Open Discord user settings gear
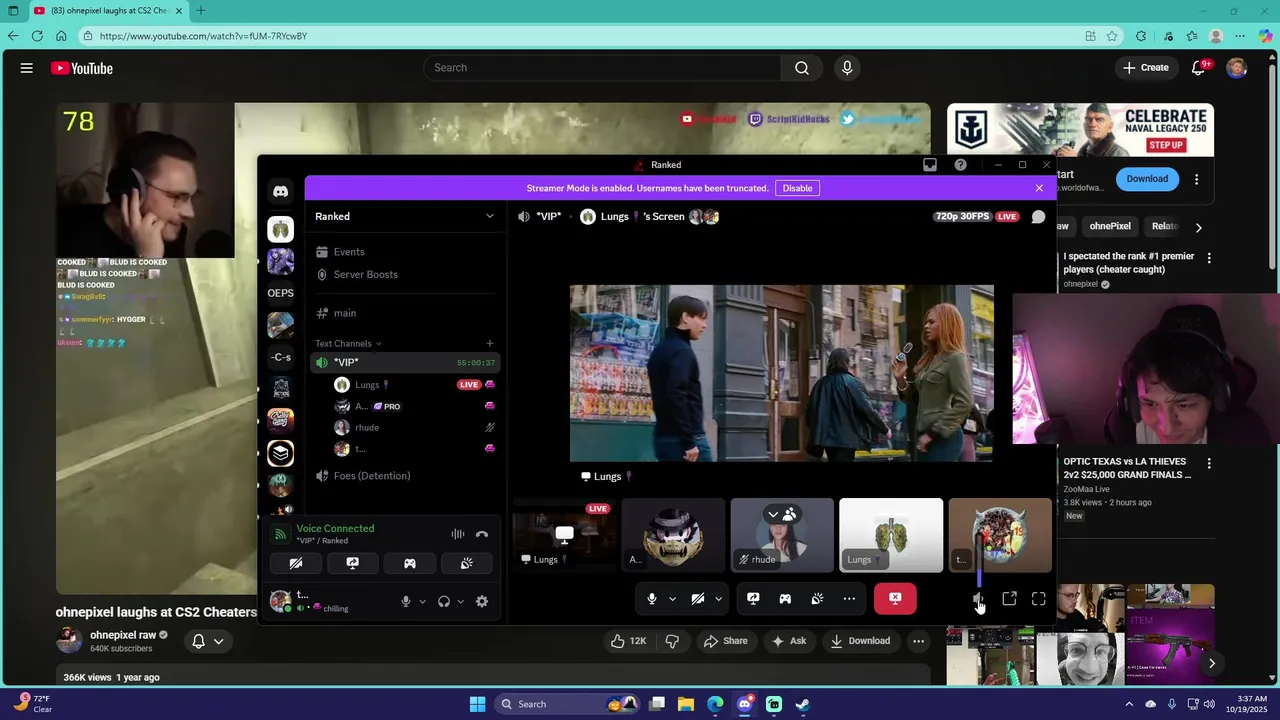This screenshot has width=1280, height=720. tap(482, 601)
